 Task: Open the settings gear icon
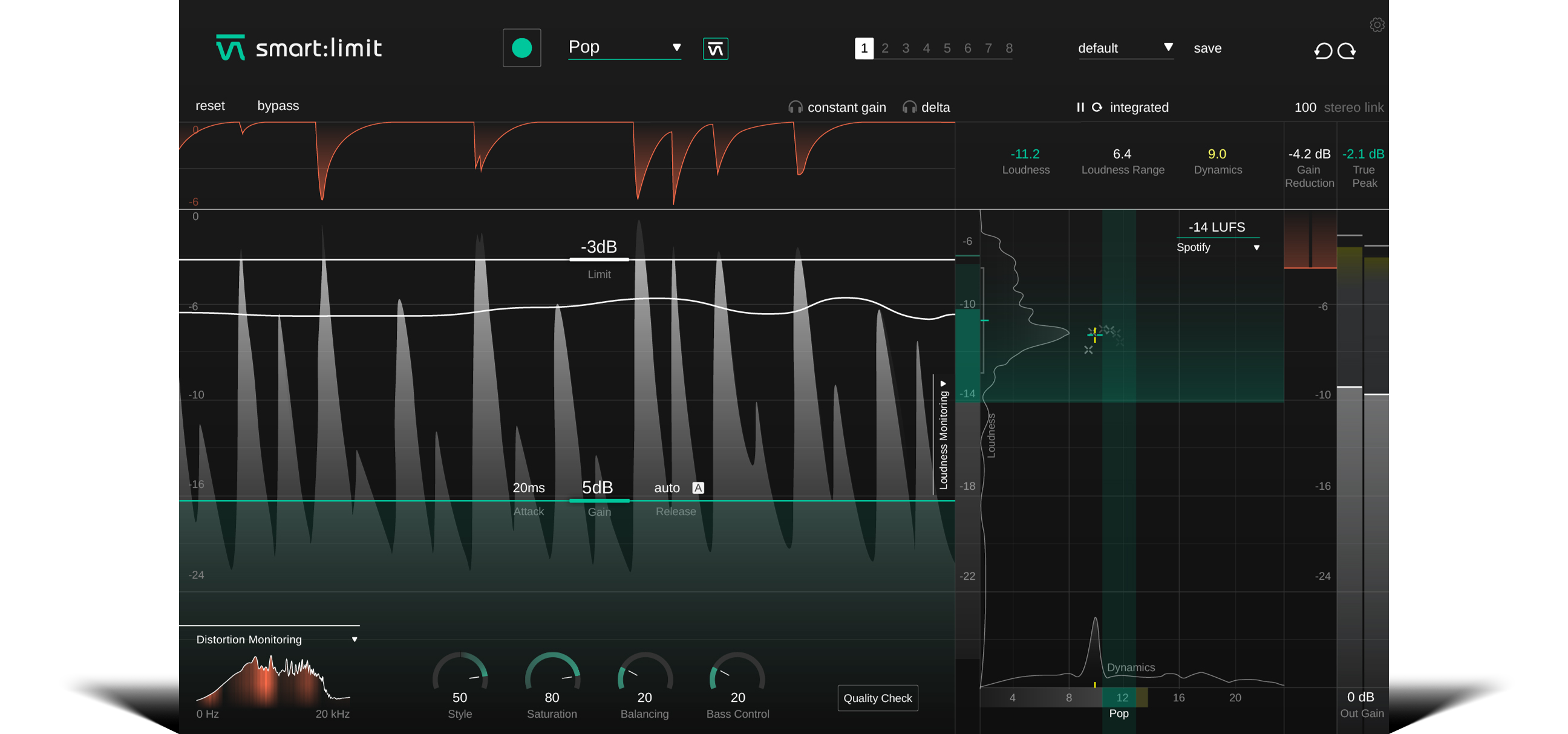point(1377,25)
